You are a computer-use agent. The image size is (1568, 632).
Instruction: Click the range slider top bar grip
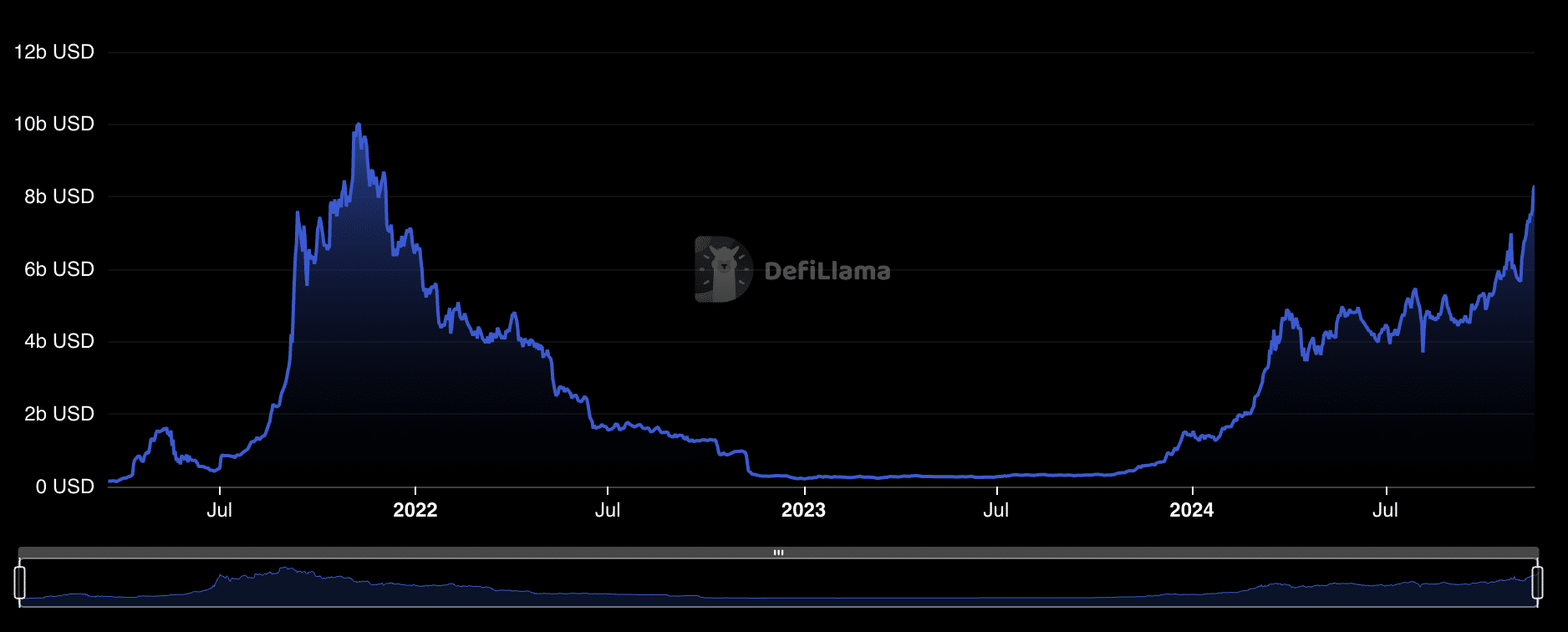coord(778,553)
